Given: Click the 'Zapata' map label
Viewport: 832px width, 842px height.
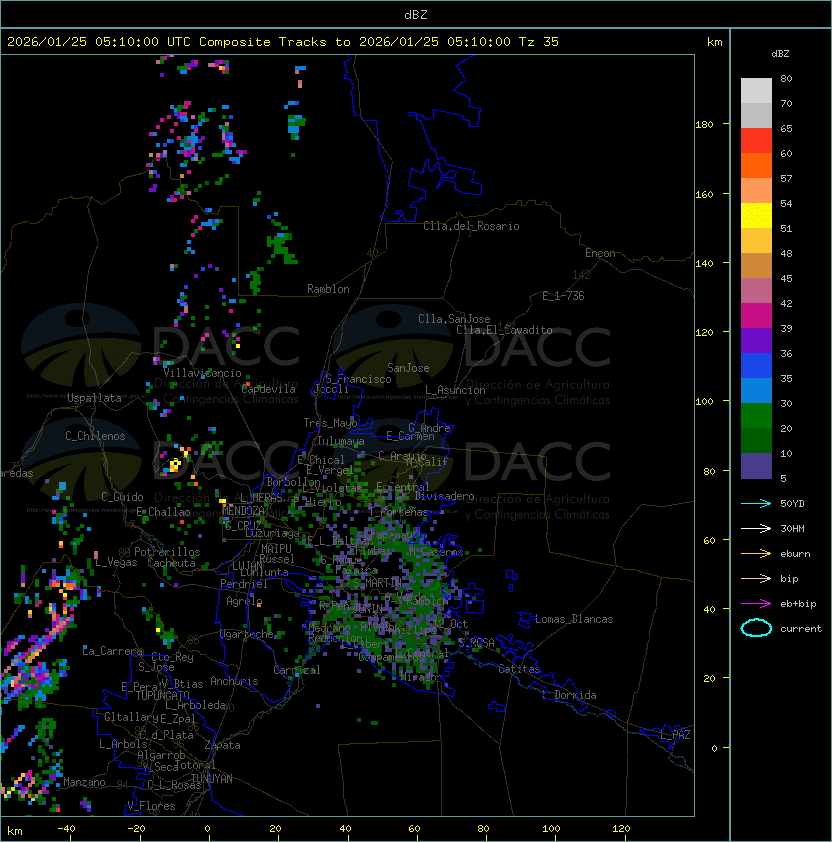Looking at the screenshot, I should pos(222,745).
